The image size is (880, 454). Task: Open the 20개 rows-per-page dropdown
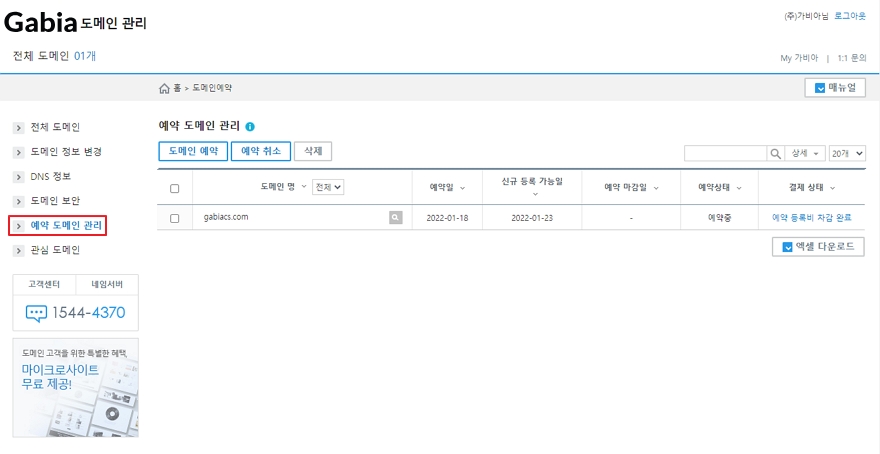(846, 153)
